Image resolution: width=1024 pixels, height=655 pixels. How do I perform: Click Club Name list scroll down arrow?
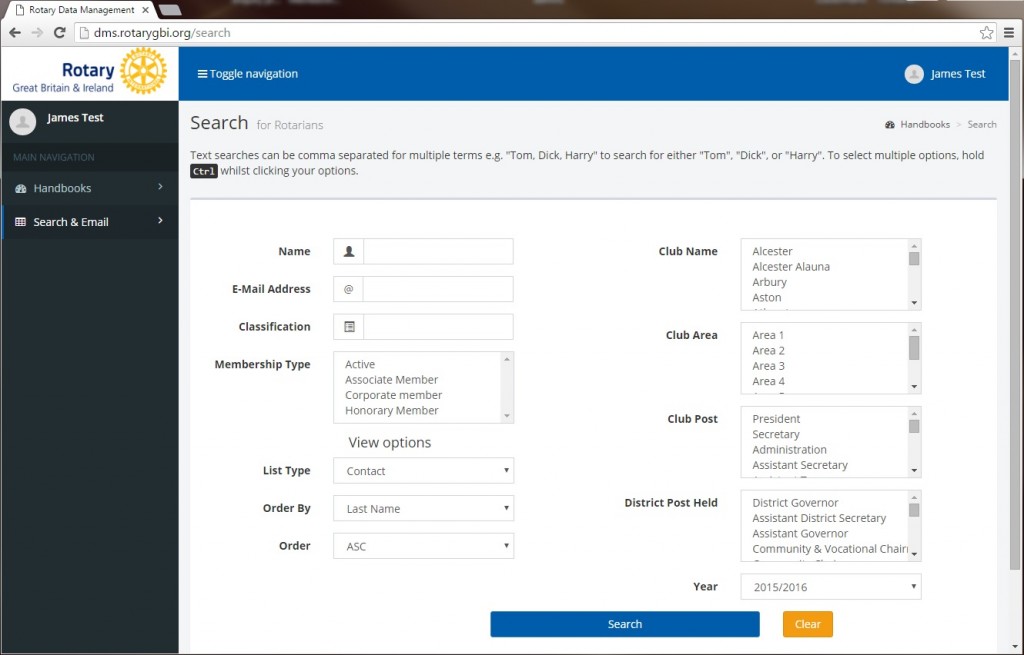[914, 303]
